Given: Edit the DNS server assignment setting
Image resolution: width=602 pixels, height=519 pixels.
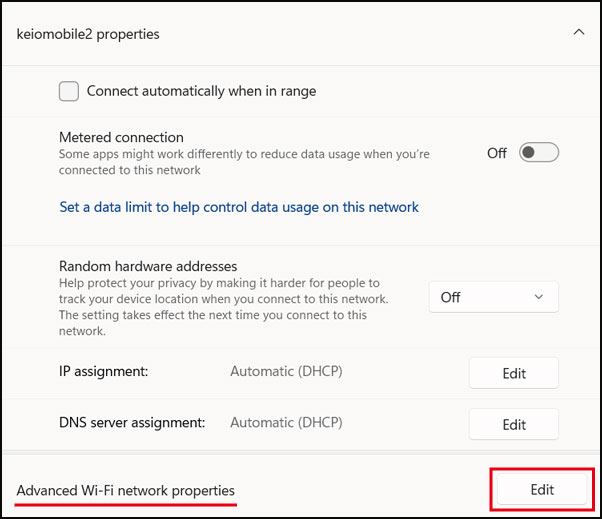Looking at the screenshot, I should coord(514,424).
